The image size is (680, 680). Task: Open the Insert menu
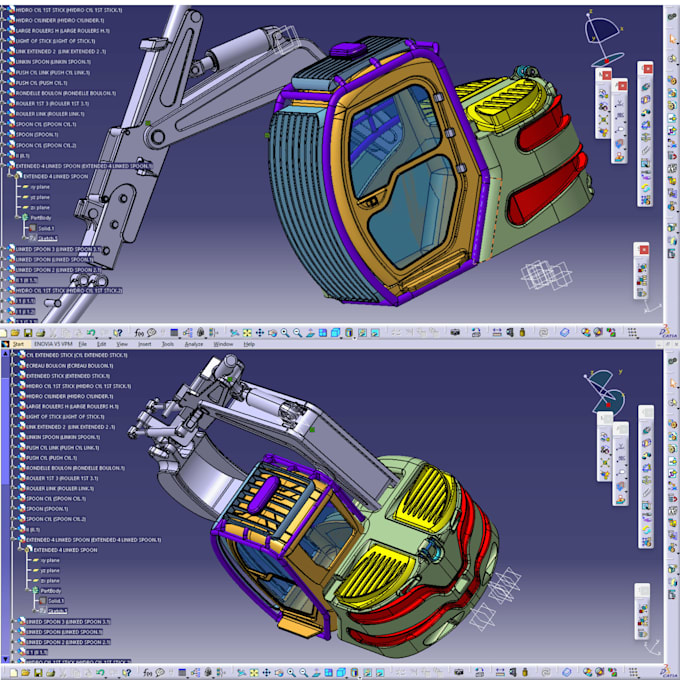tap(144, 344)
